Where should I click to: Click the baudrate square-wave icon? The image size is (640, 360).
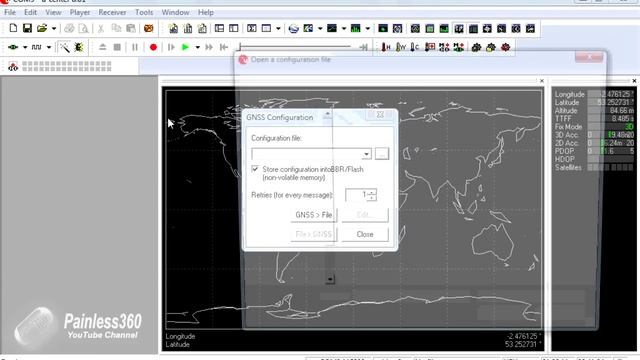coord(37,47)
